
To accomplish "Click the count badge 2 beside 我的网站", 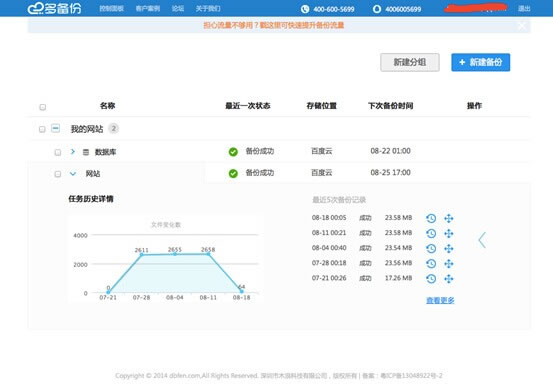I will click(x=114, y=128).
